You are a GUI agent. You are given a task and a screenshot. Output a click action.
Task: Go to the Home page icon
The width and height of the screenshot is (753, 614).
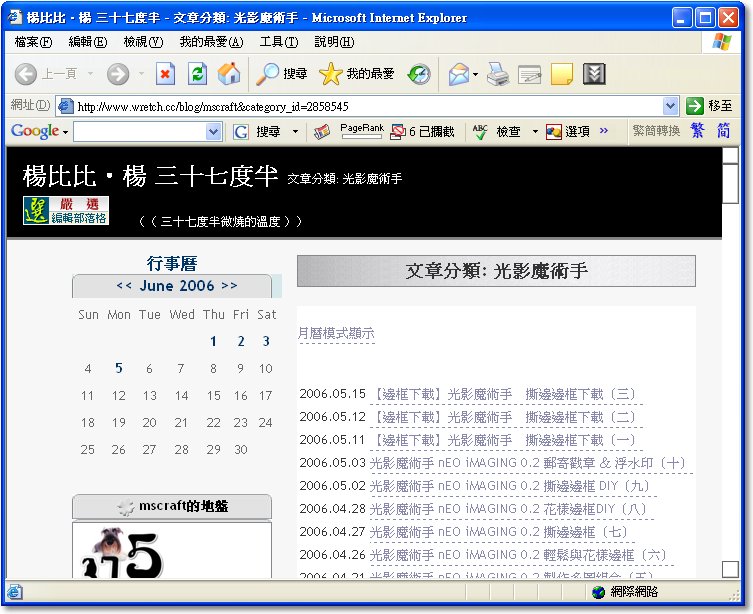[229, 74]
